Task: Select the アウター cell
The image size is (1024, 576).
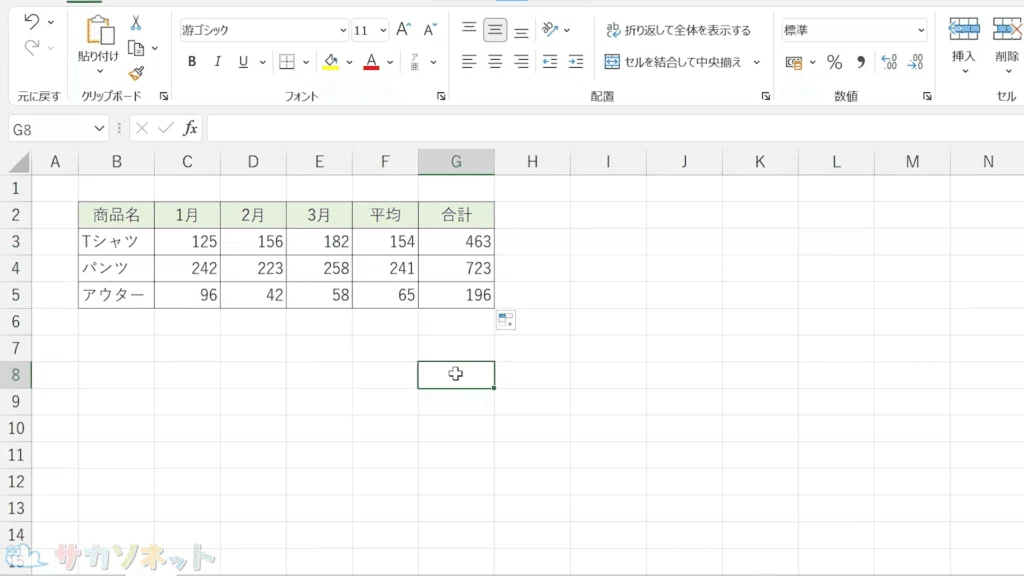Action: pyautogui.click(x=116, y=295)
